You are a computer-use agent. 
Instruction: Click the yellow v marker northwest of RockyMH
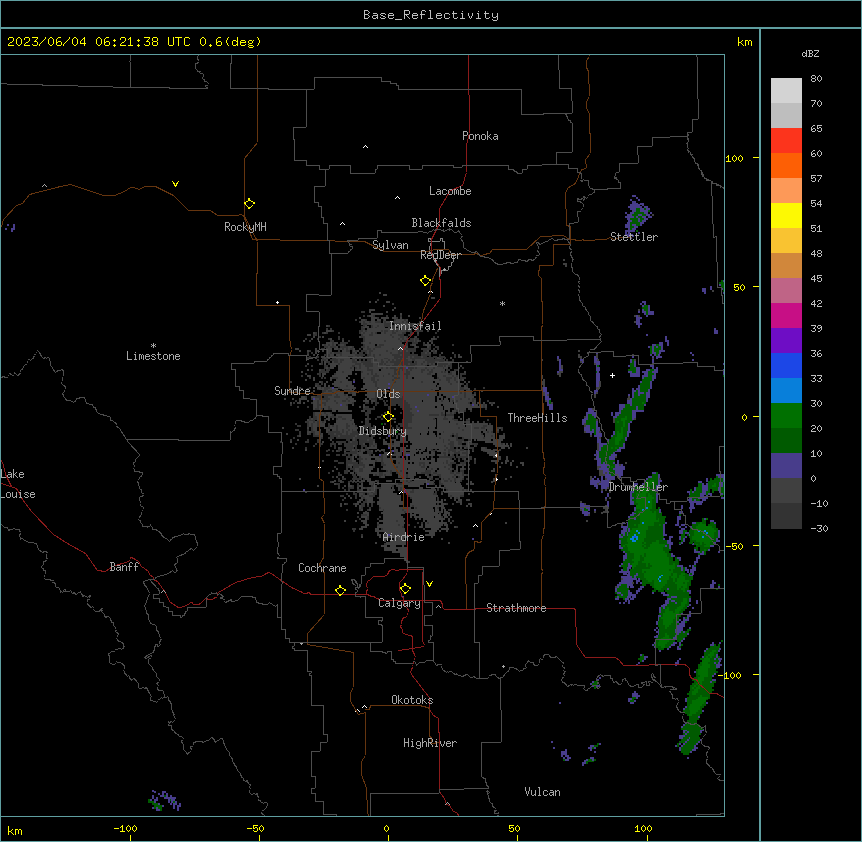click(x=175, y=184)
